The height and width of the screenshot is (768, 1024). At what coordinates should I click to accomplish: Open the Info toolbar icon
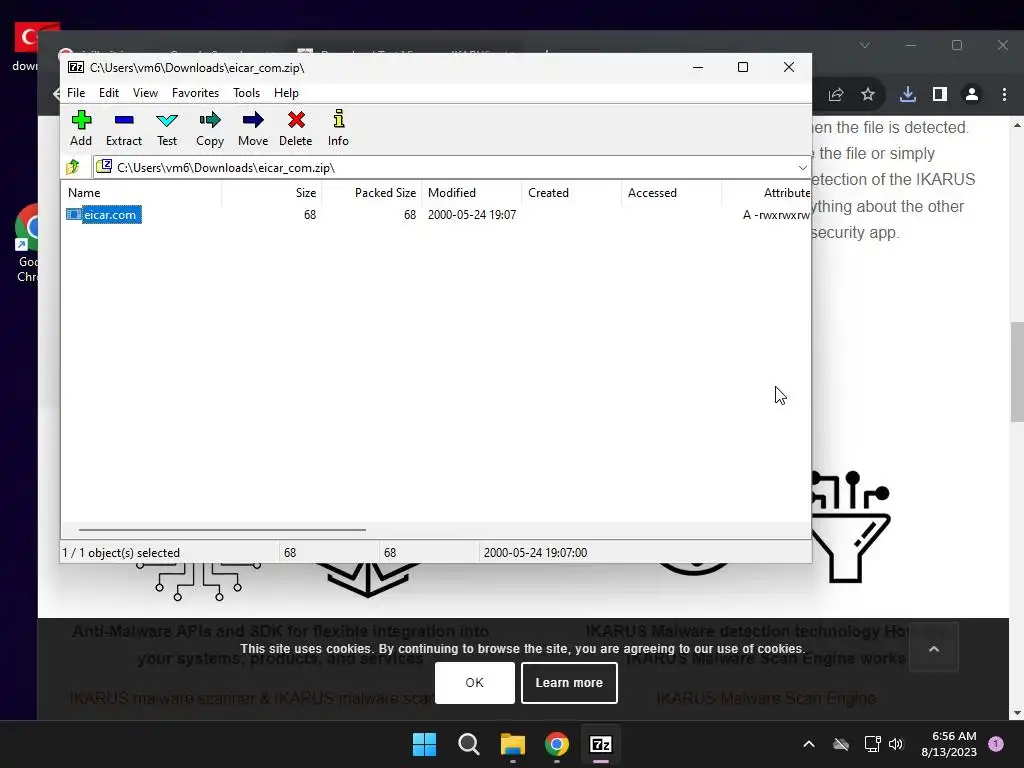pyautogui.click(x=338, y=128)
